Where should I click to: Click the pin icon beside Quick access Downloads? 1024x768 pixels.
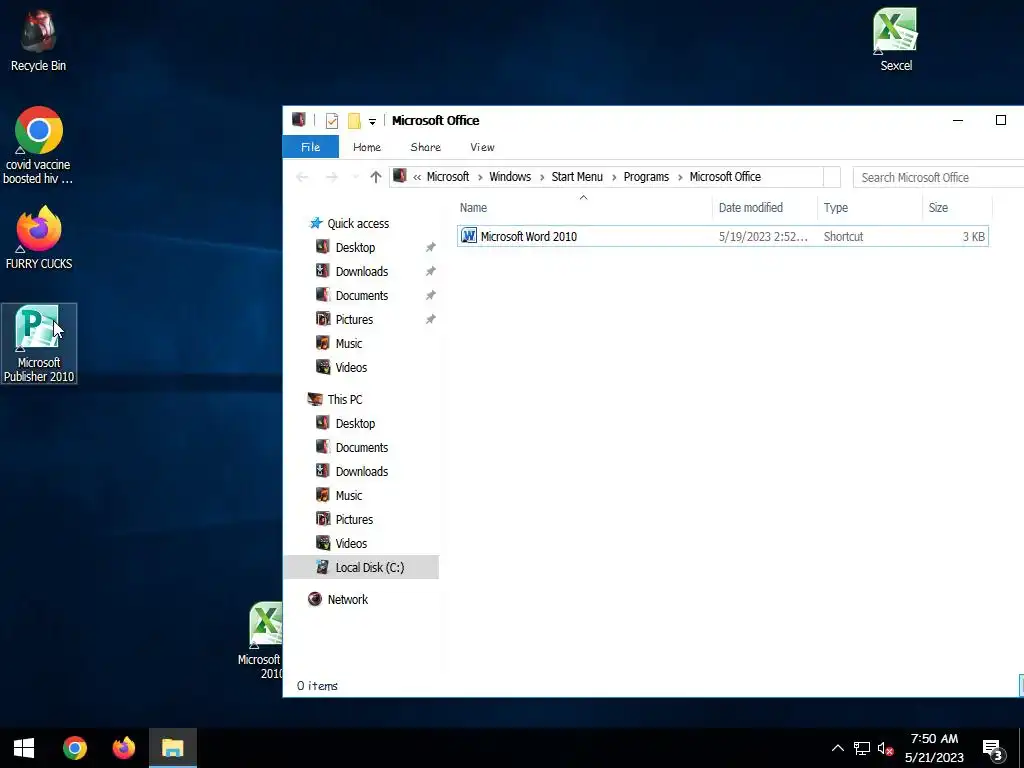(x=430, y=272)
